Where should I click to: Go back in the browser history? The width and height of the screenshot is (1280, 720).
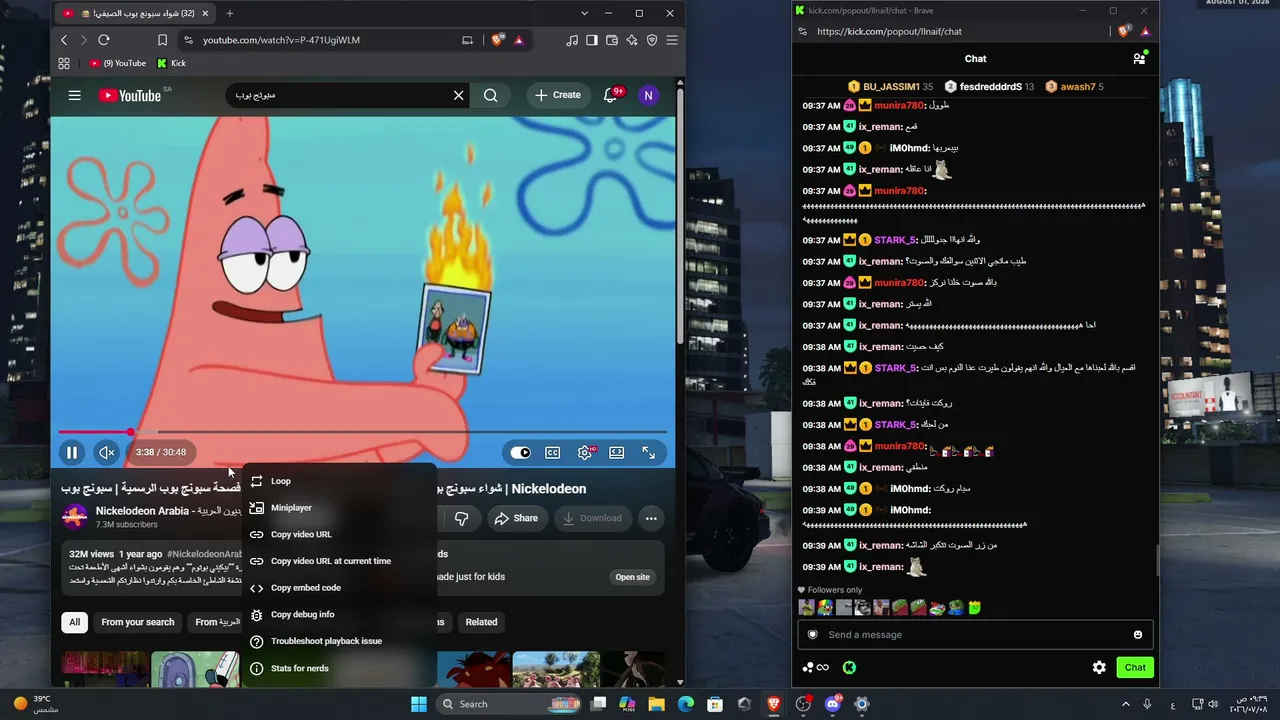pyautogui.click(x=64, y=40)
